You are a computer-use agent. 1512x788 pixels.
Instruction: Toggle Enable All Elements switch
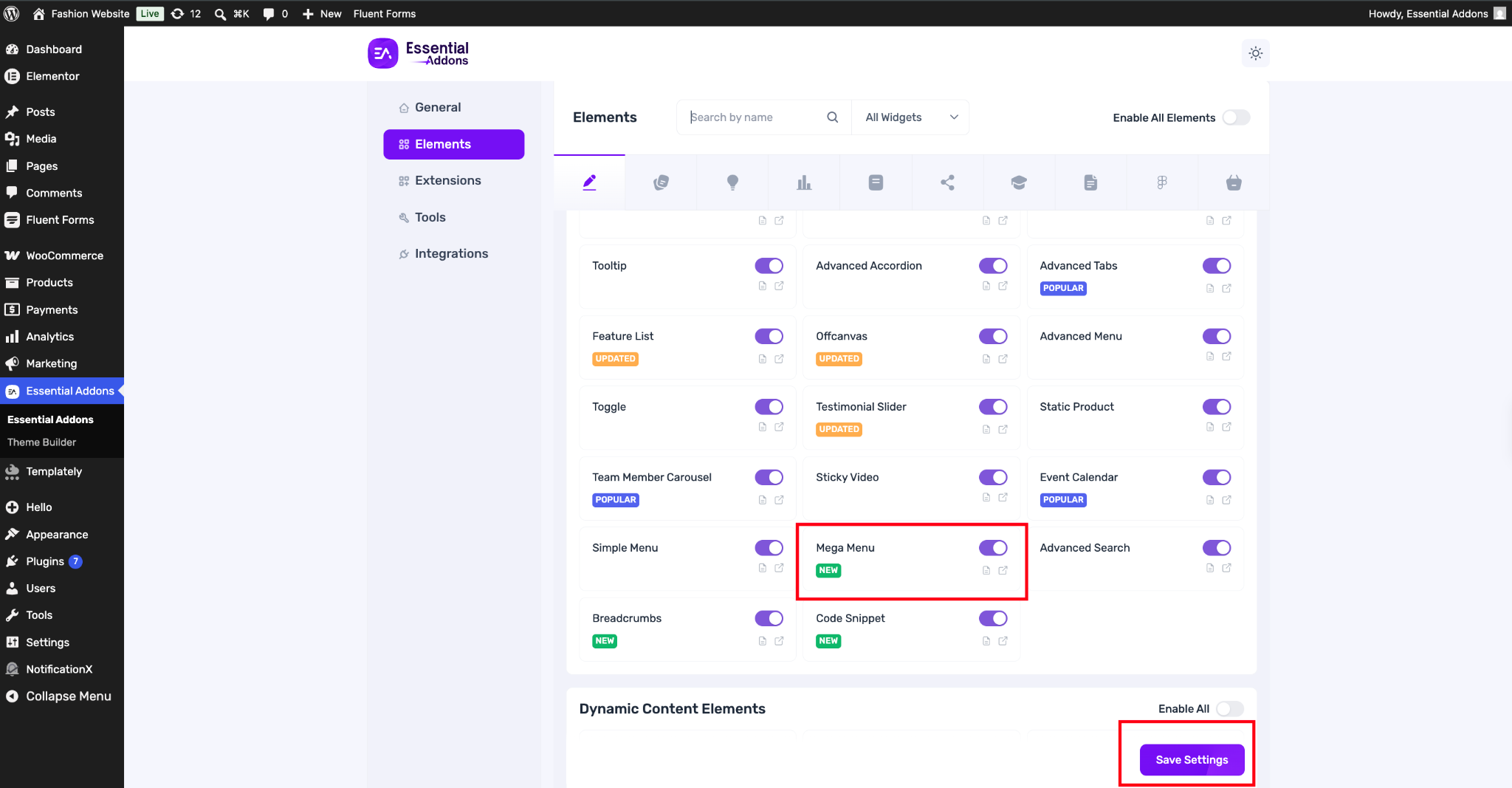(x=1236, y=117)
